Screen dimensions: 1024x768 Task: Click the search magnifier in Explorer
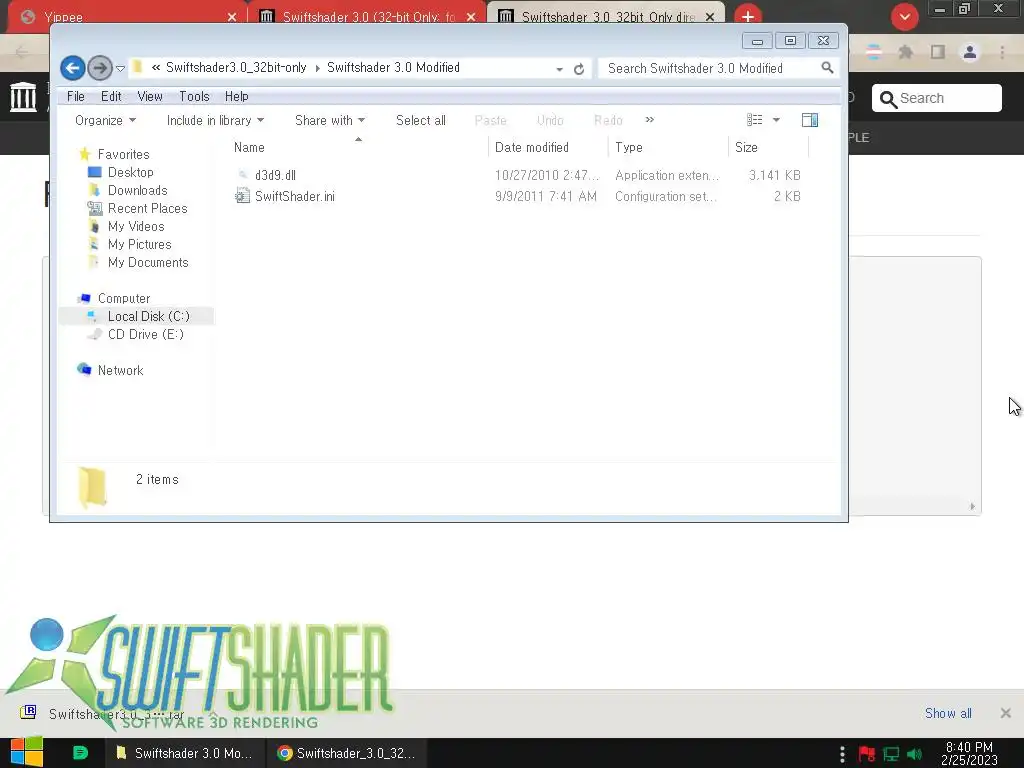(x=827, y=68)
